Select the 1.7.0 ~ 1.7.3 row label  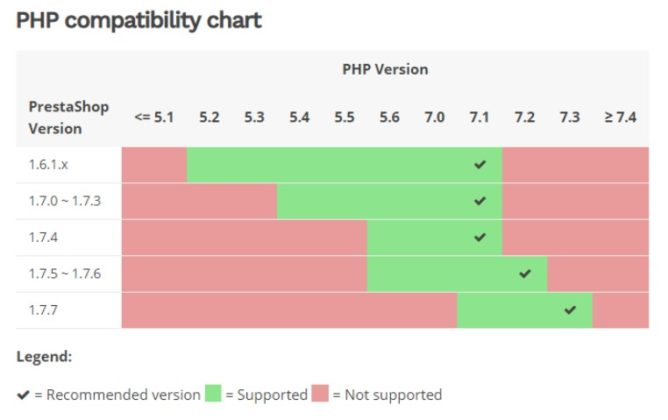point(65,201)
